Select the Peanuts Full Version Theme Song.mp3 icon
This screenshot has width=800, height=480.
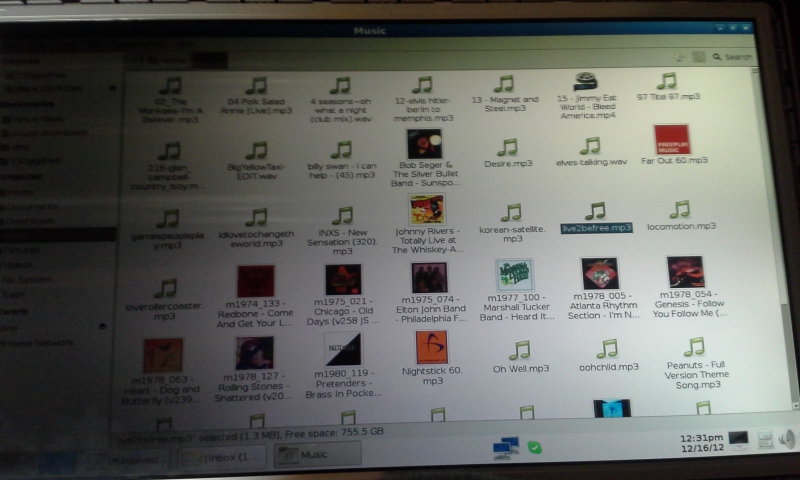[695, 347]
